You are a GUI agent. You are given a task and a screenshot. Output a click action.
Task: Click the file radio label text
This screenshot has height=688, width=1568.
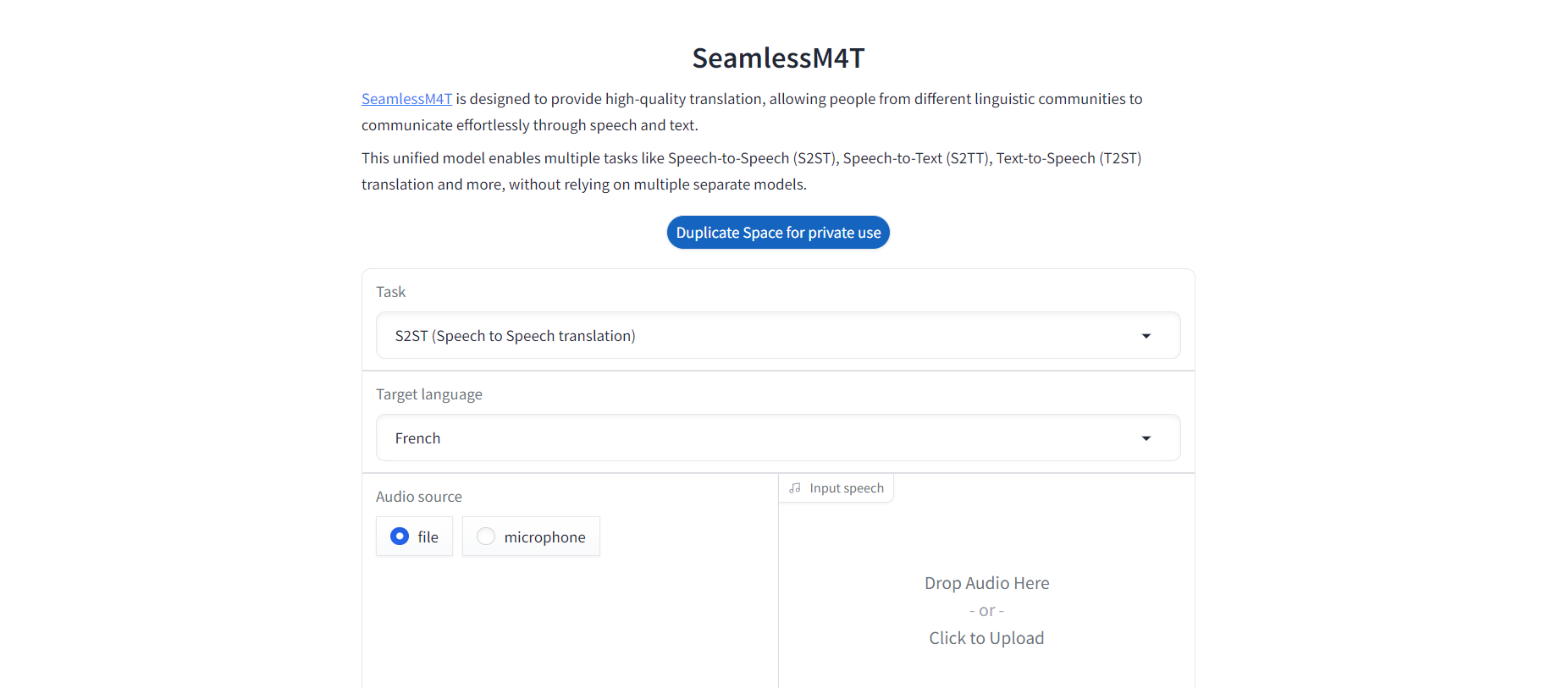click(x=428, y=536)
